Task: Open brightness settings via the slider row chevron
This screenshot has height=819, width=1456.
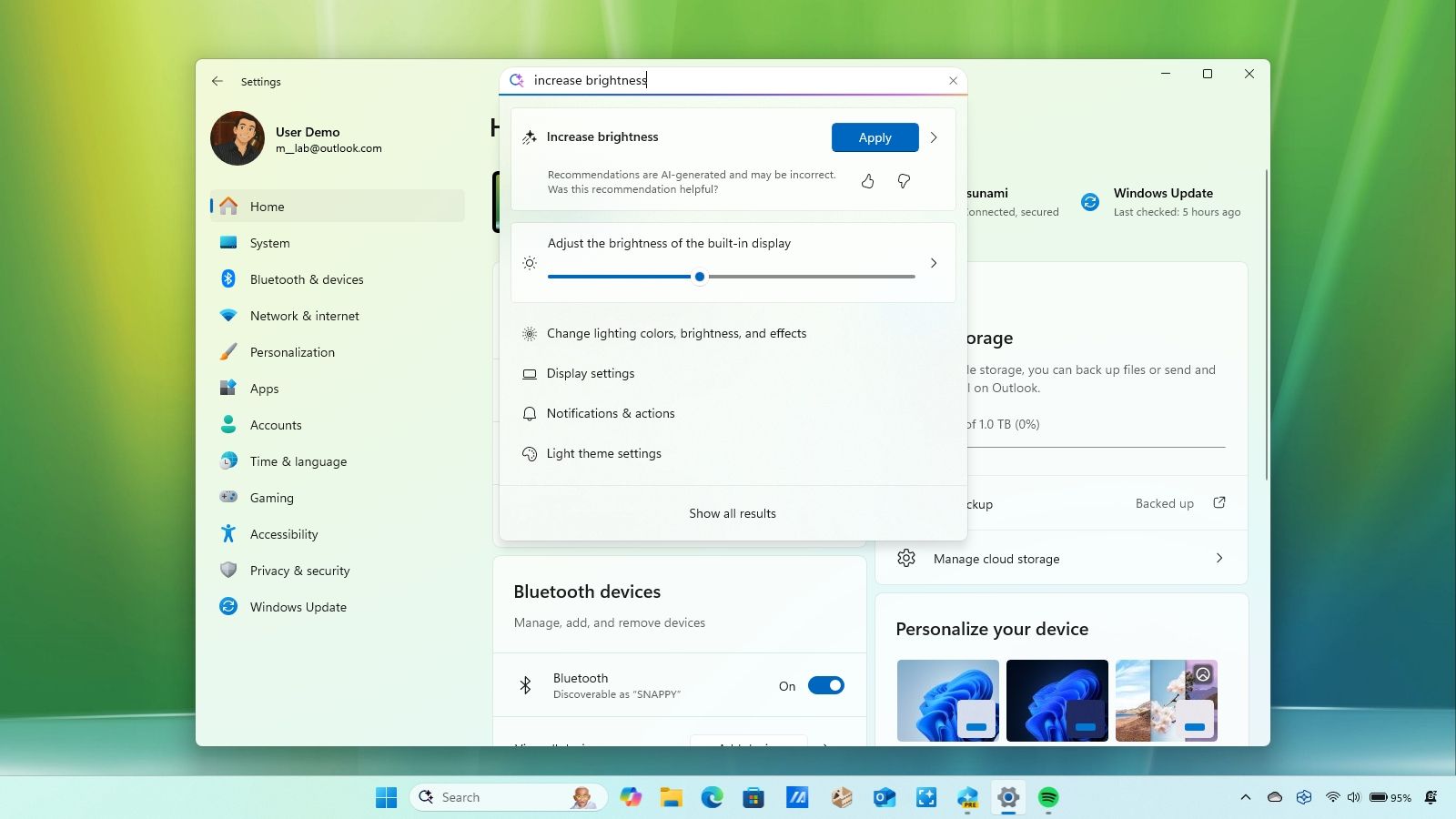Action: [934, 263]
